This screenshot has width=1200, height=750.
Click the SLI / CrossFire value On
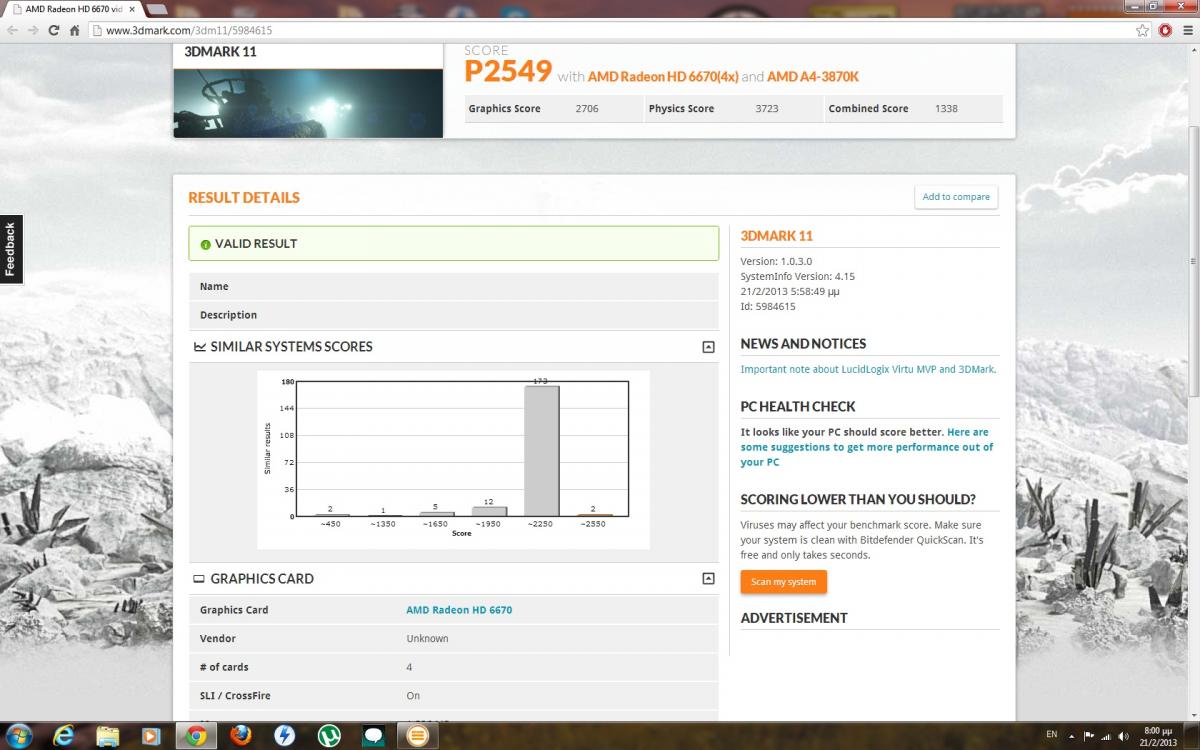(413, 696)
